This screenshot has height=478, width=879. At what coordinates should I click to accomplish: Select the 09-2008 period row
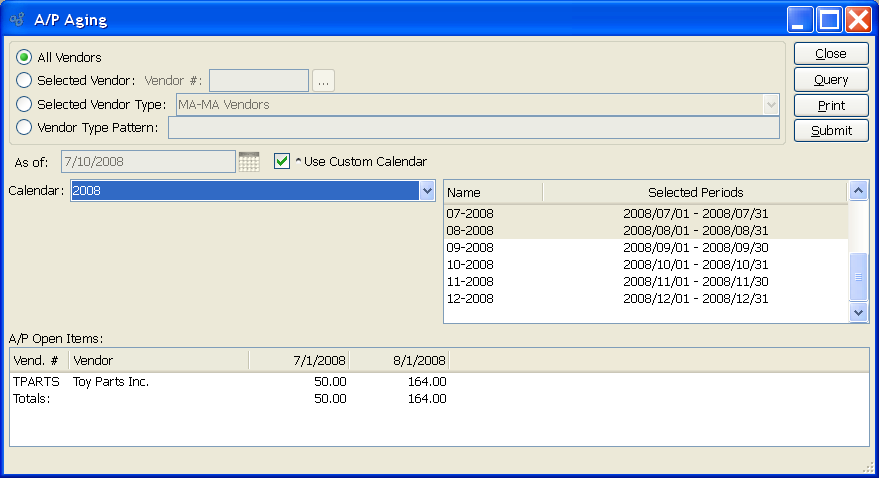tap(645, 247)
